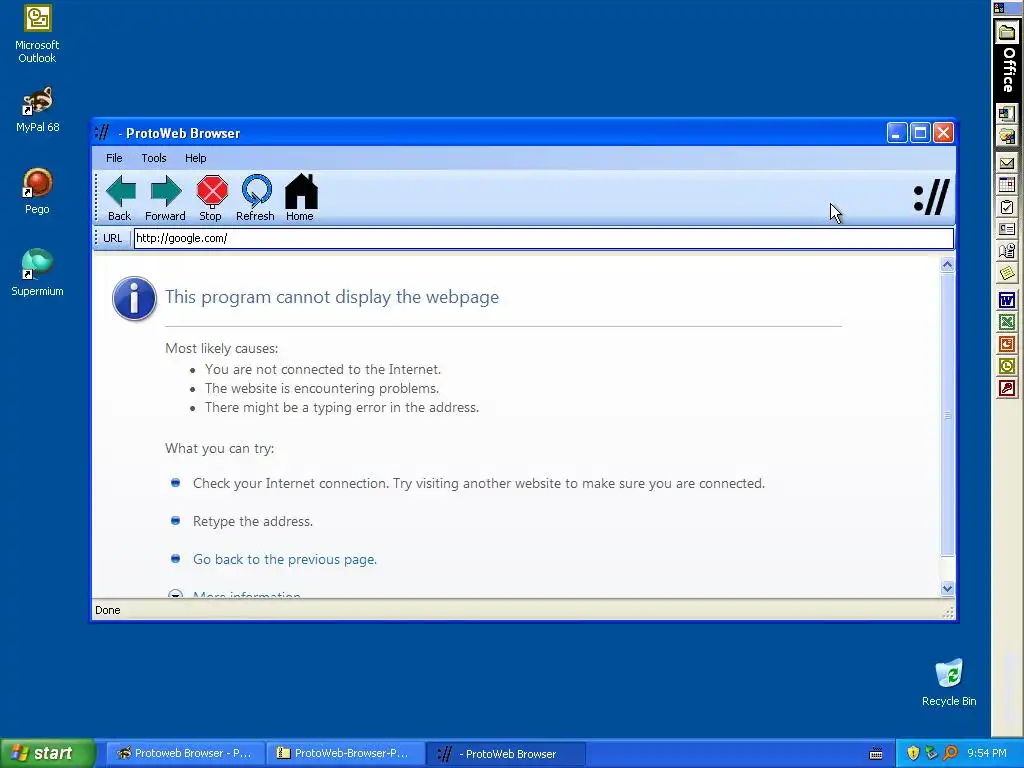This screenshot has height=768, width=1024.
Task: Open the File menu
Action: coord(114,158)
